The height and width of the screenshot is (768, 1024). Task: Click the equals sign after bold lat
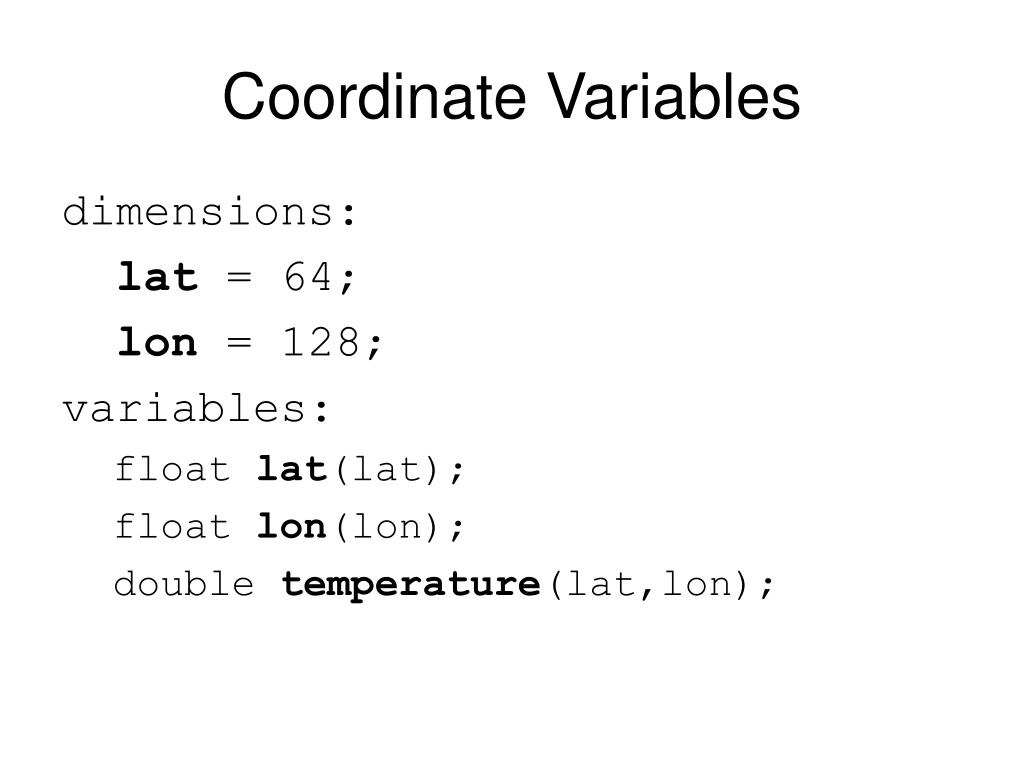point(239,278)
